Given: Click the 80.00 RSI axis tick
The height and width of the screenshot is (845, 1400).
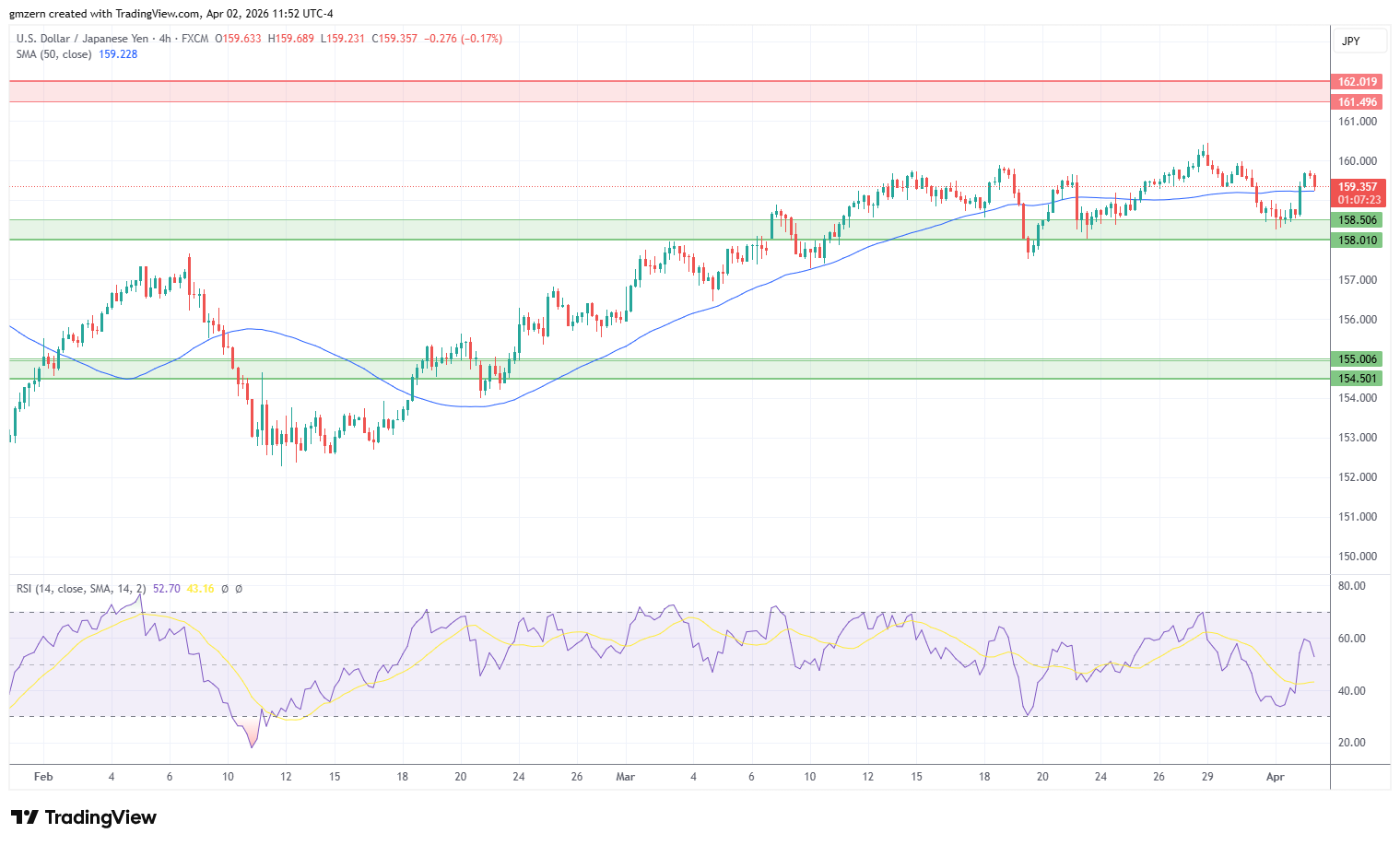Looking at the screenshot, I should [x=1351, y=586].
